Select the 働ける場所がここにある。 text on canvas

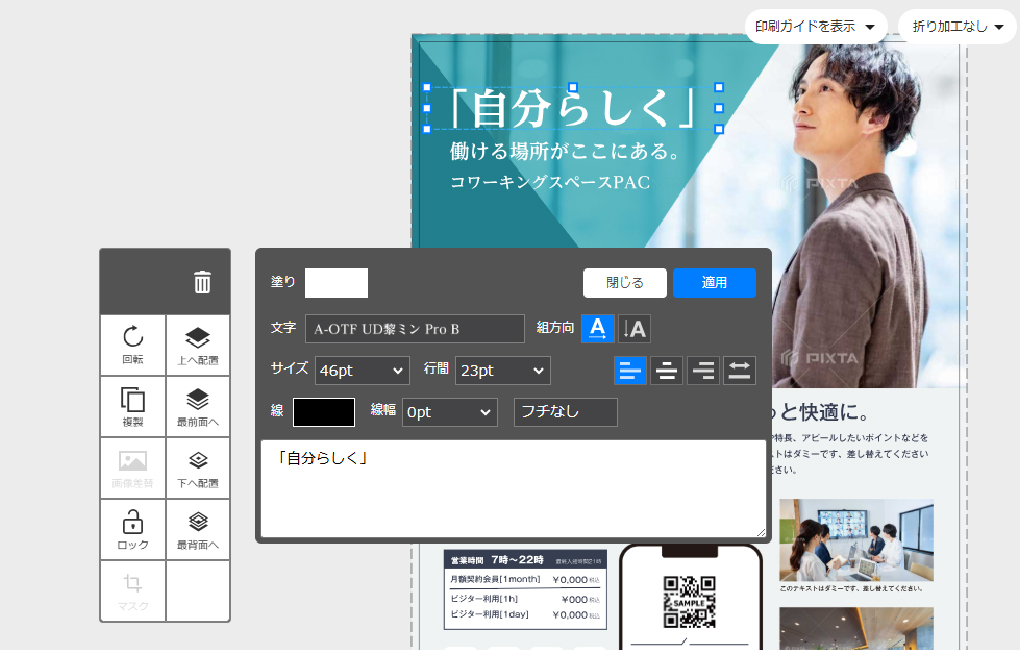565,151
